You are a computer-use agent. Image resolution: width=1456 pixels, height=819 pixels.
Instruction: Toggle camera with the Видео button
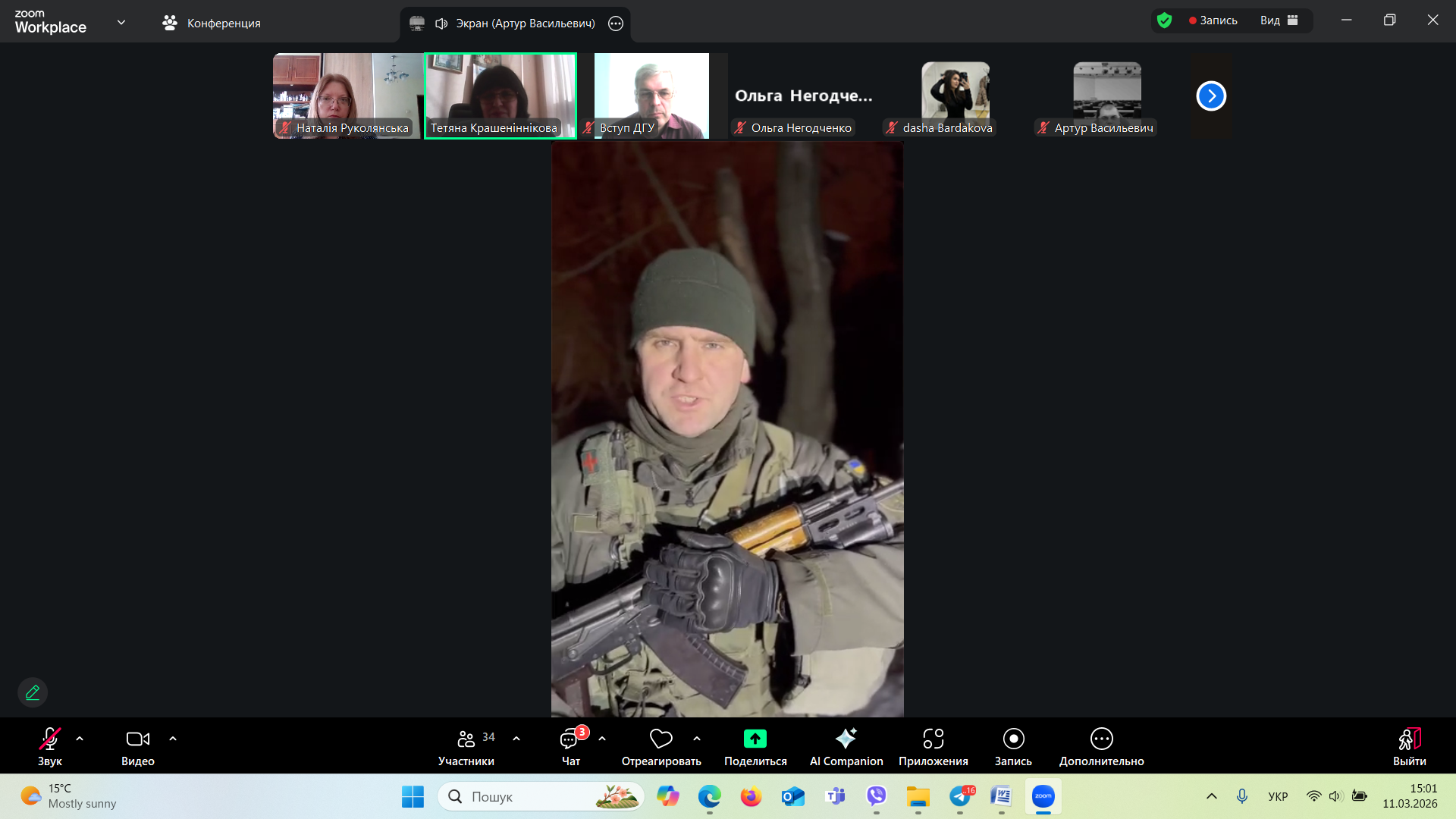tap(137, 746)
